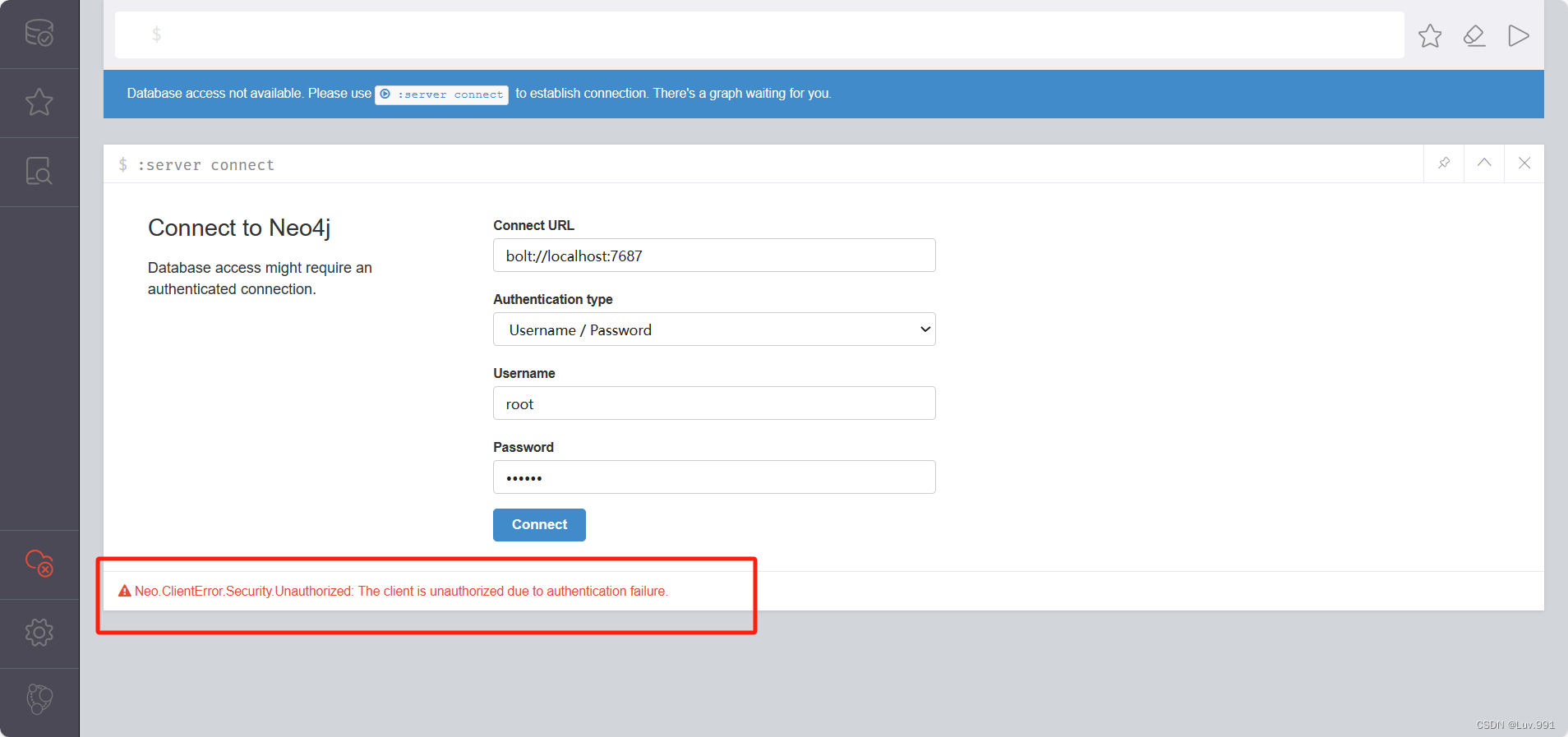1568x737 pixels.
Task: Open the Authentication type dropdown
Action: click(x=714, y=329)
